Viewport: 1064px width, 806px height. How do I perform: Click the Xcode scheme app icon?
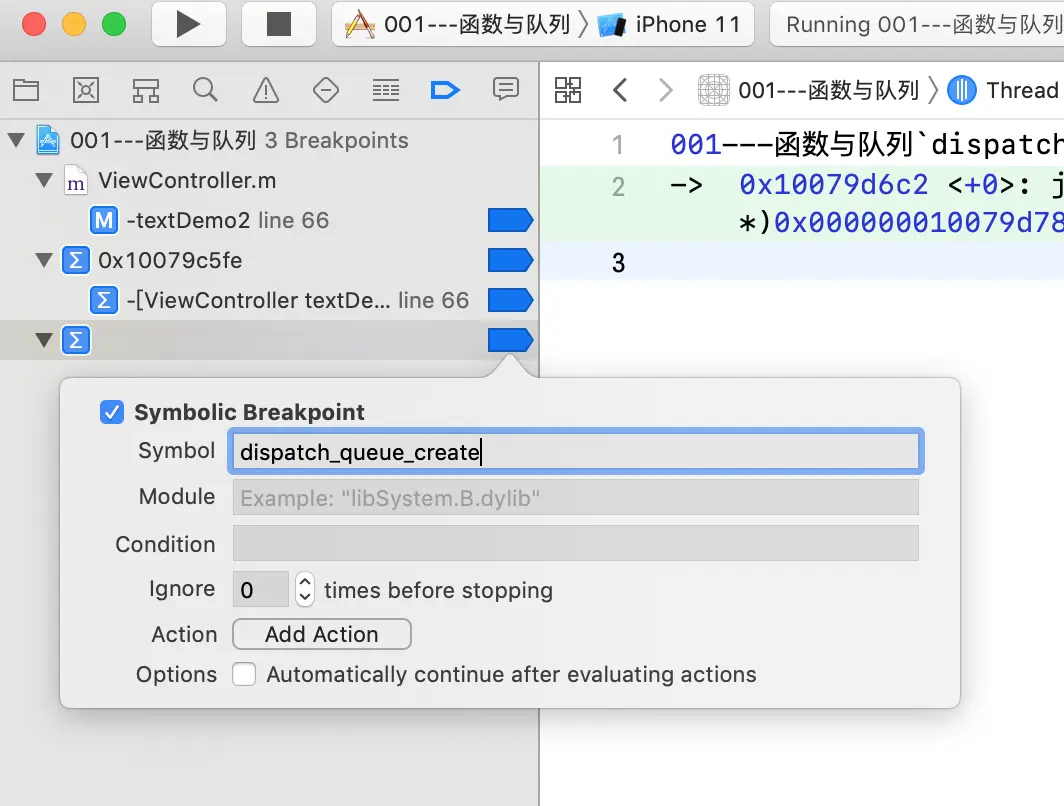click(x=360, y=25)
